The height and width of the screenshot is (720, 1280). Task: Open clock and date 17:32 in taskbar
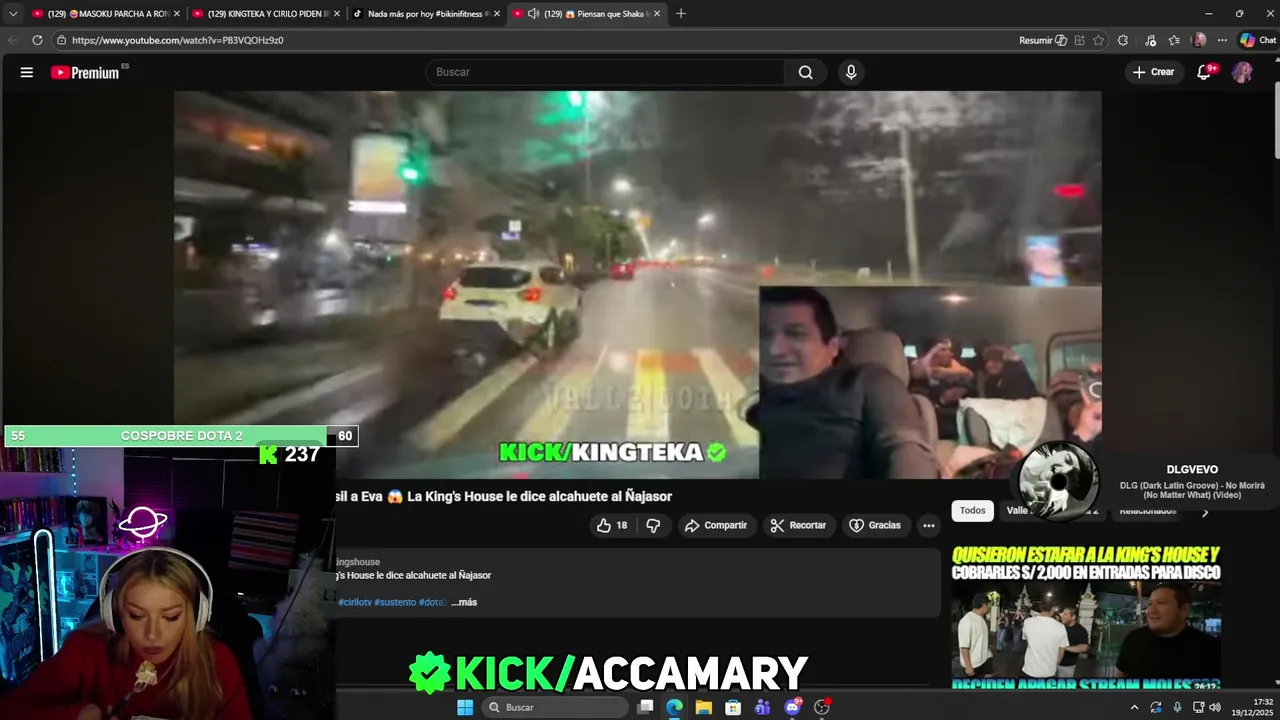click(x=1254, y=707)
